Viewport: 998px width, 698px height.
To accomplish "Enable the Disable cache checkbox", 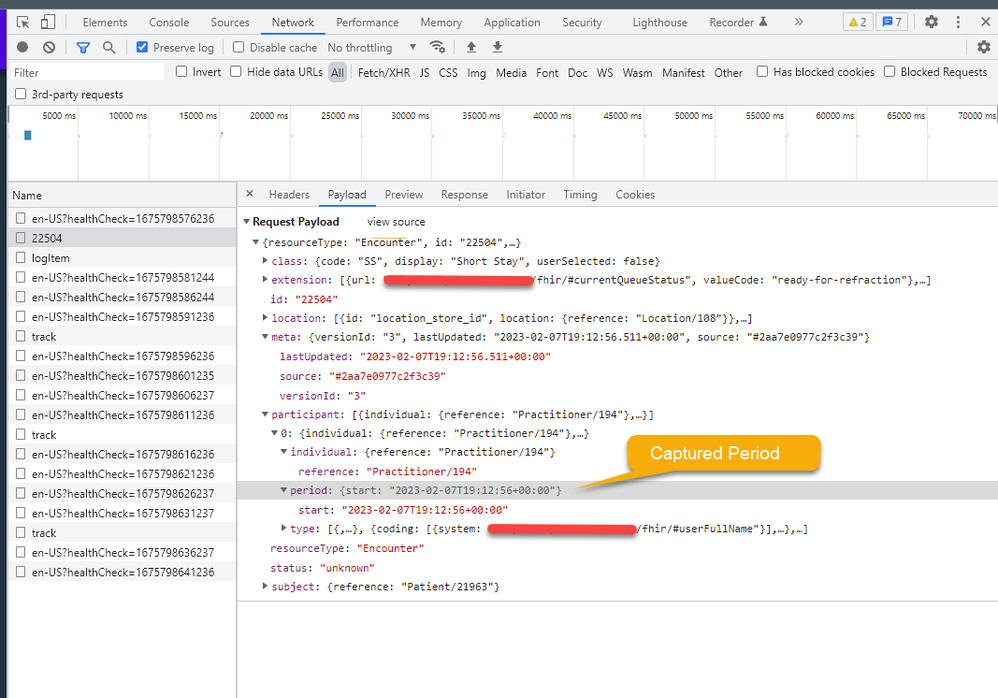I will pyautogui.click(x=238, y=47).
